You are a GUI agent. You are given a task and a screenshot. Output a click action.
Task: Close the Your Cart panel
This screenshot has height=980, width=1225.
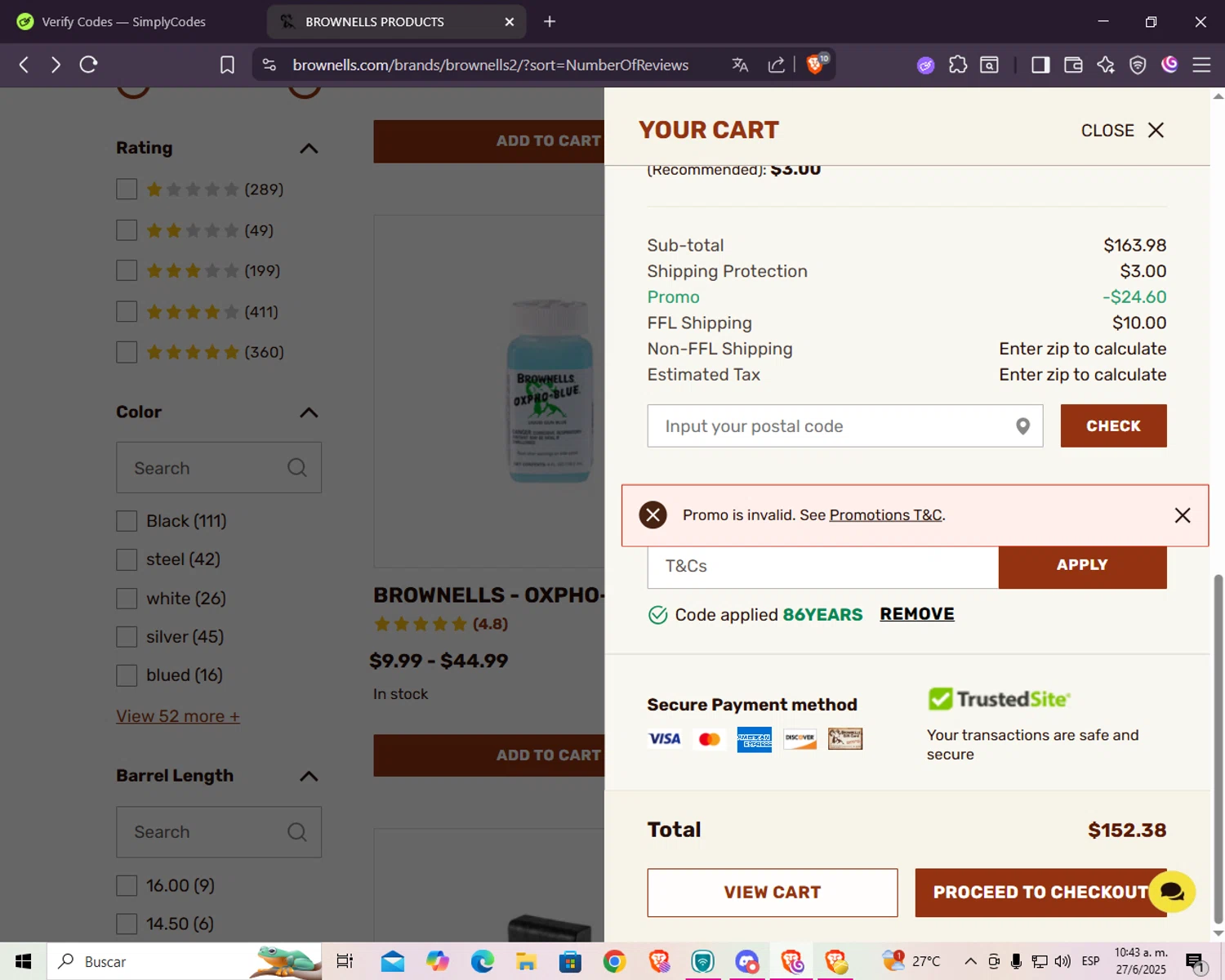tap(1123, 131)
